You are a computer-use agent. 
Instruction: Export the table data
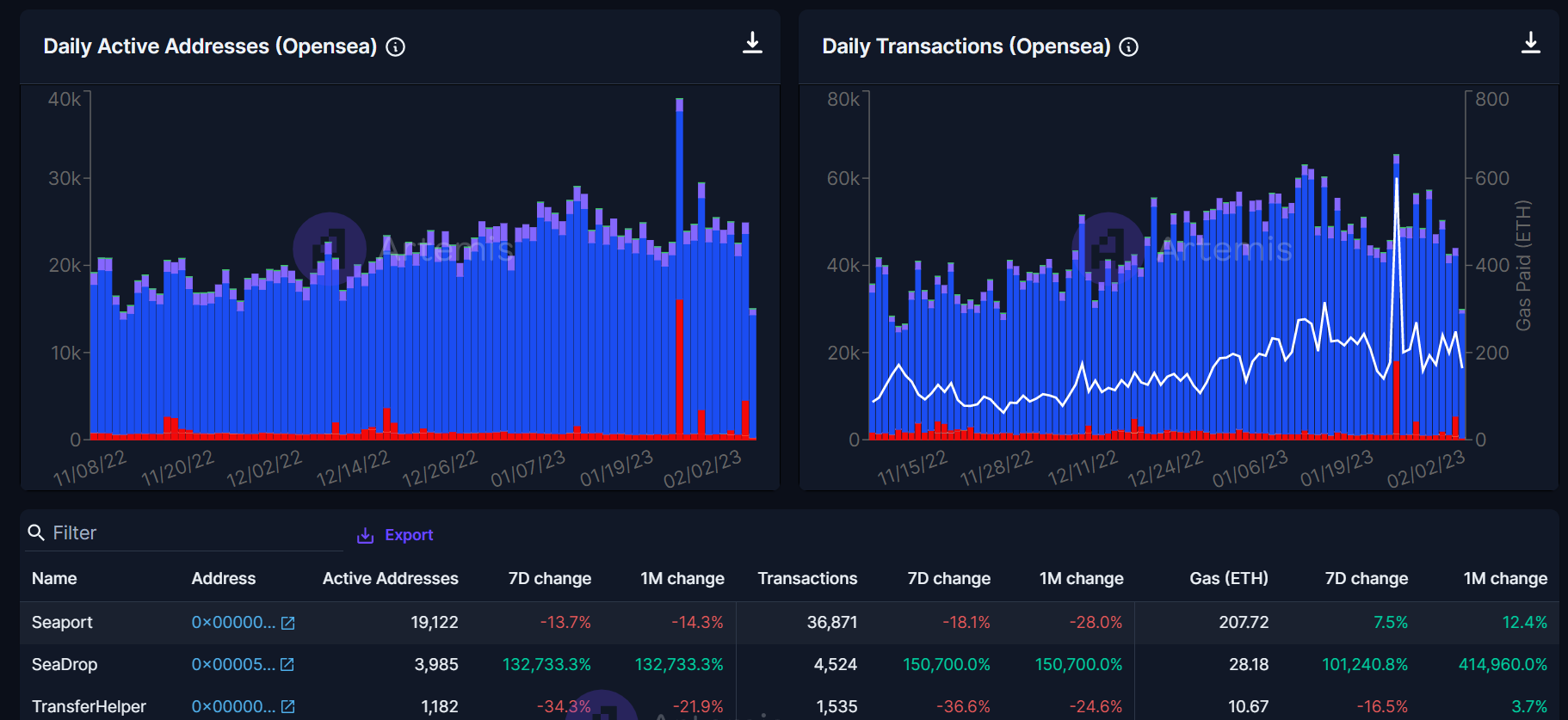point(395,535)
